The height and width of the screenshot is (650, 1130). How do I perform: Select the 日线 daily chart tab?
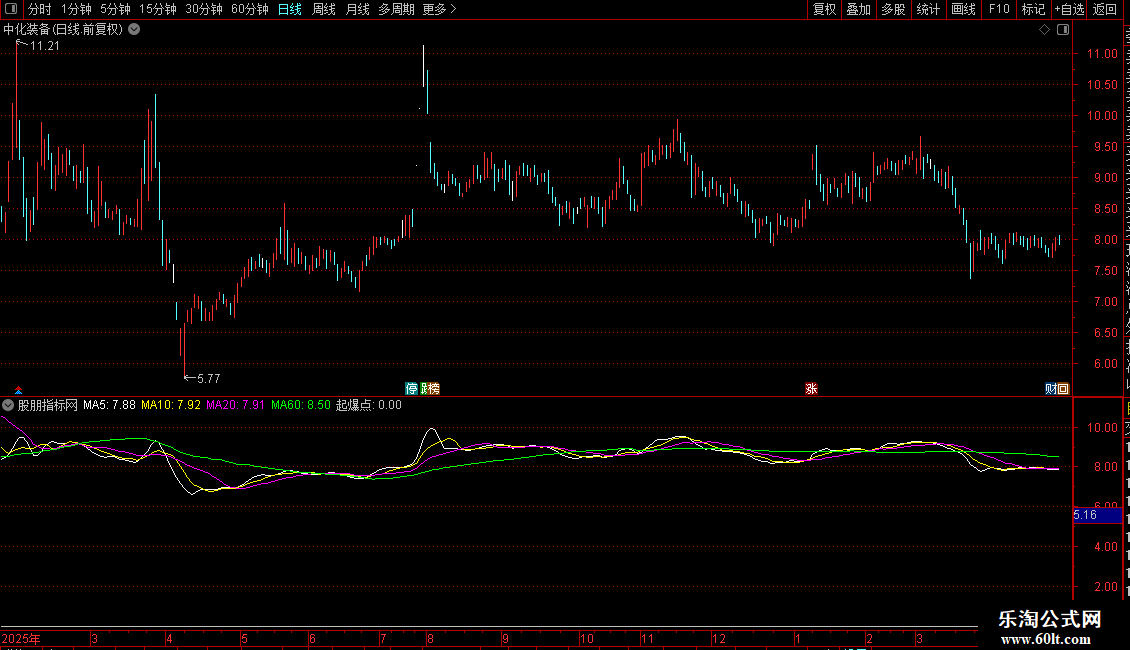coord(290,9)
